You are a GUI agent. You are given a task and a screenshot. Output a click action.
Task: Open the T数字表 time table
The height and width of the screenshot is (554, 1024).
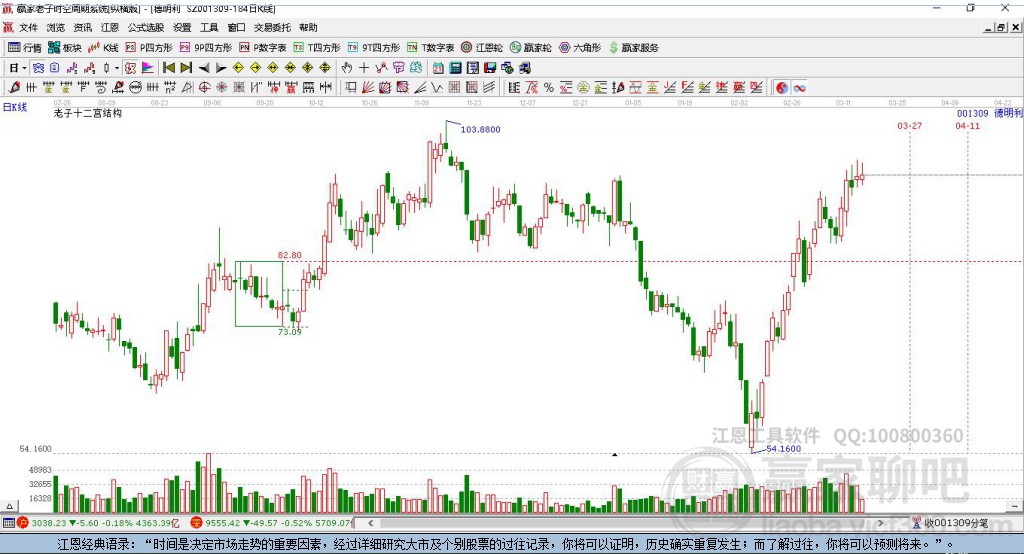click(430, 48)
